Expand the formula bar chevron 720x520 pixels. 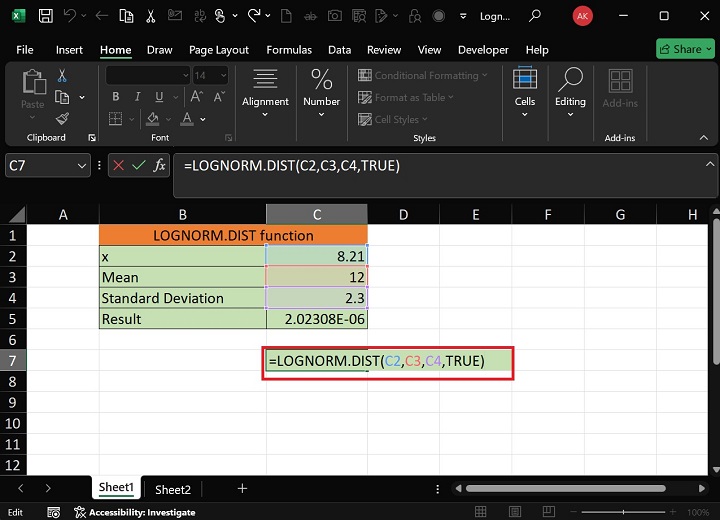pos(709,164)
